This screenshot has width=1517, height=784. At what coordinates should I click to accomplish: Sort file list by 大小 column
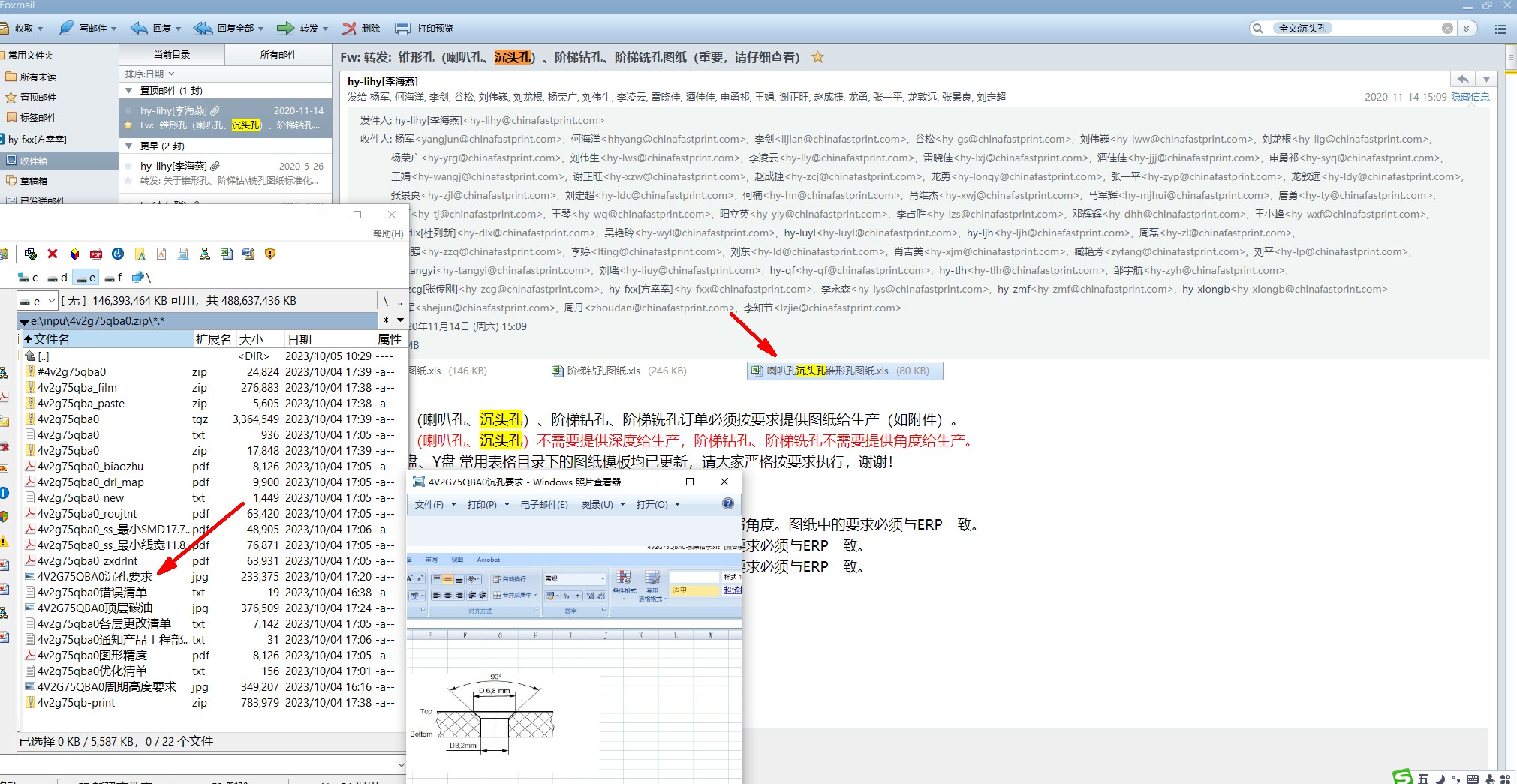point(260,339)
